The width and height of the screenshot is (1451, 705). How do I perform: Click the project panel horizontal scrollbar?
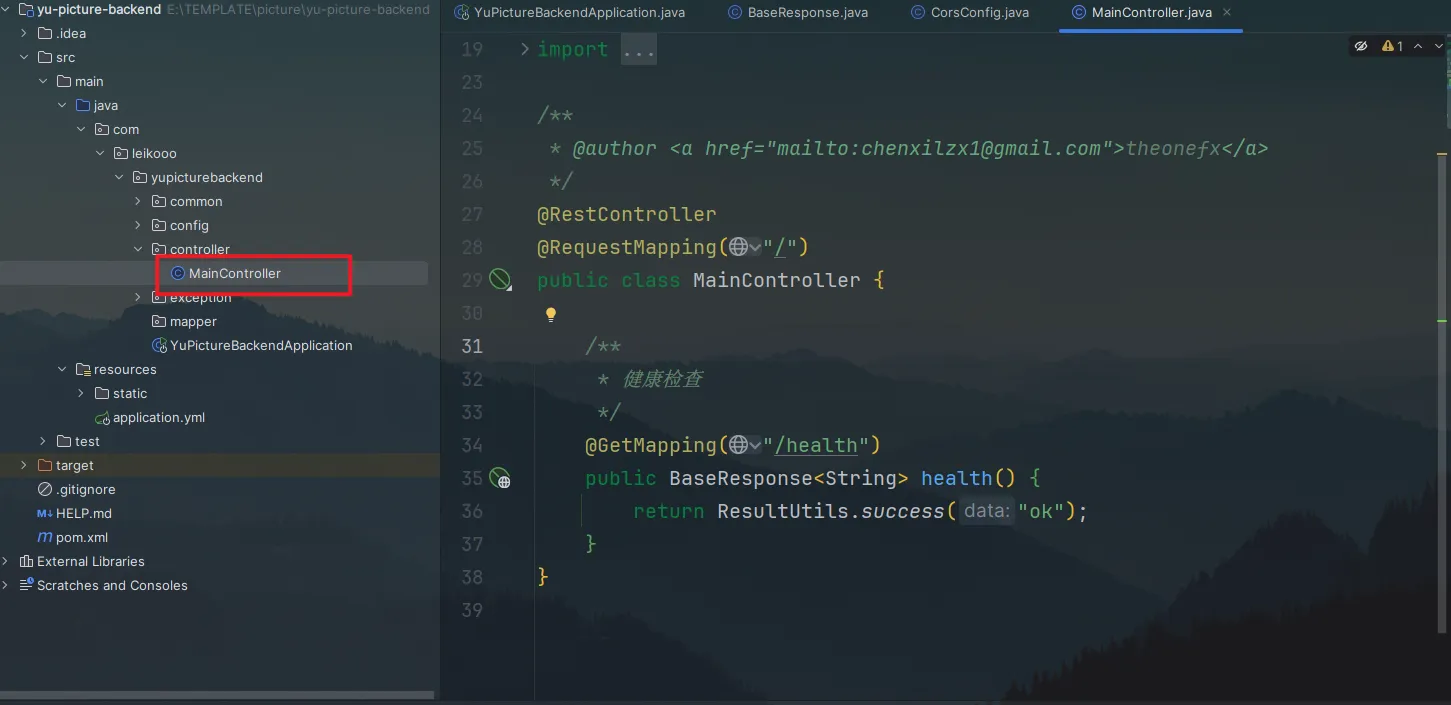click(x=218, y=694)
